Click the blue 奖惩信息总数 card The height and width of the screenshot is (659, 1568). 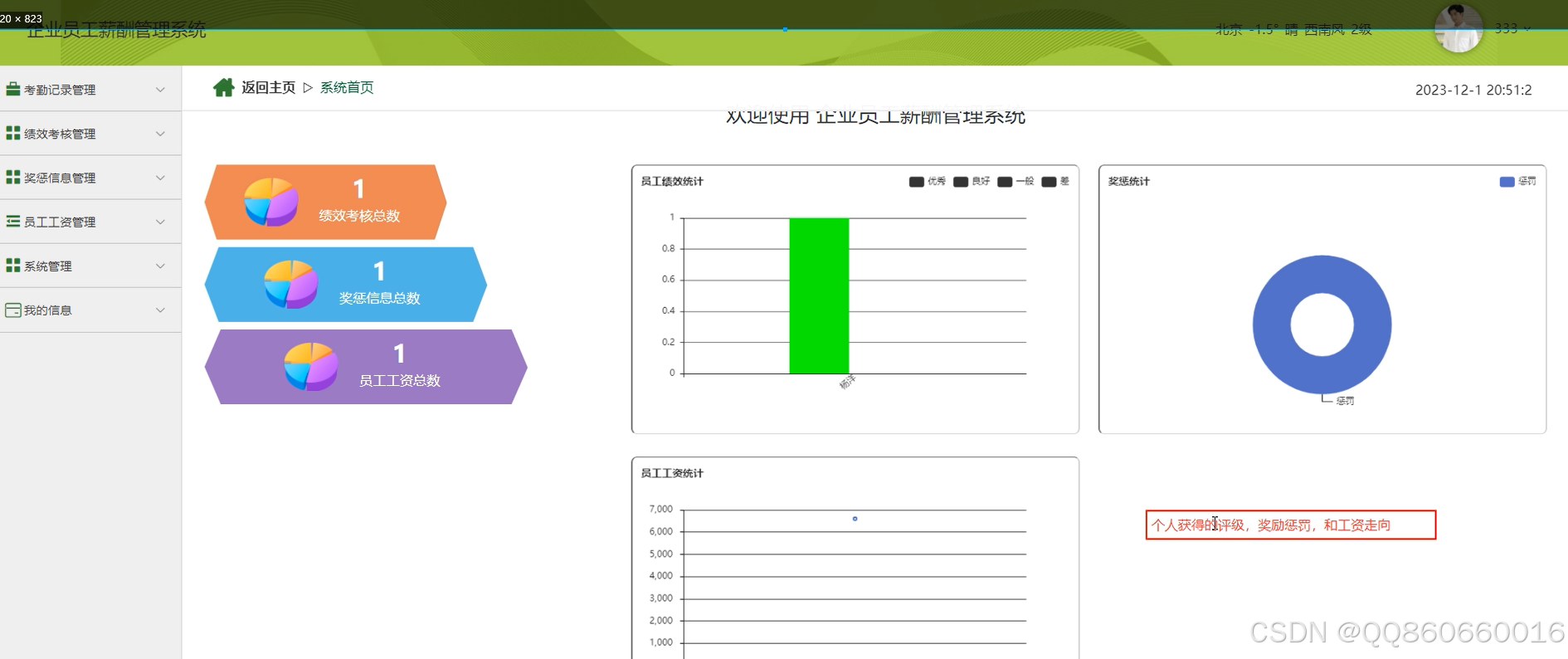345,284
